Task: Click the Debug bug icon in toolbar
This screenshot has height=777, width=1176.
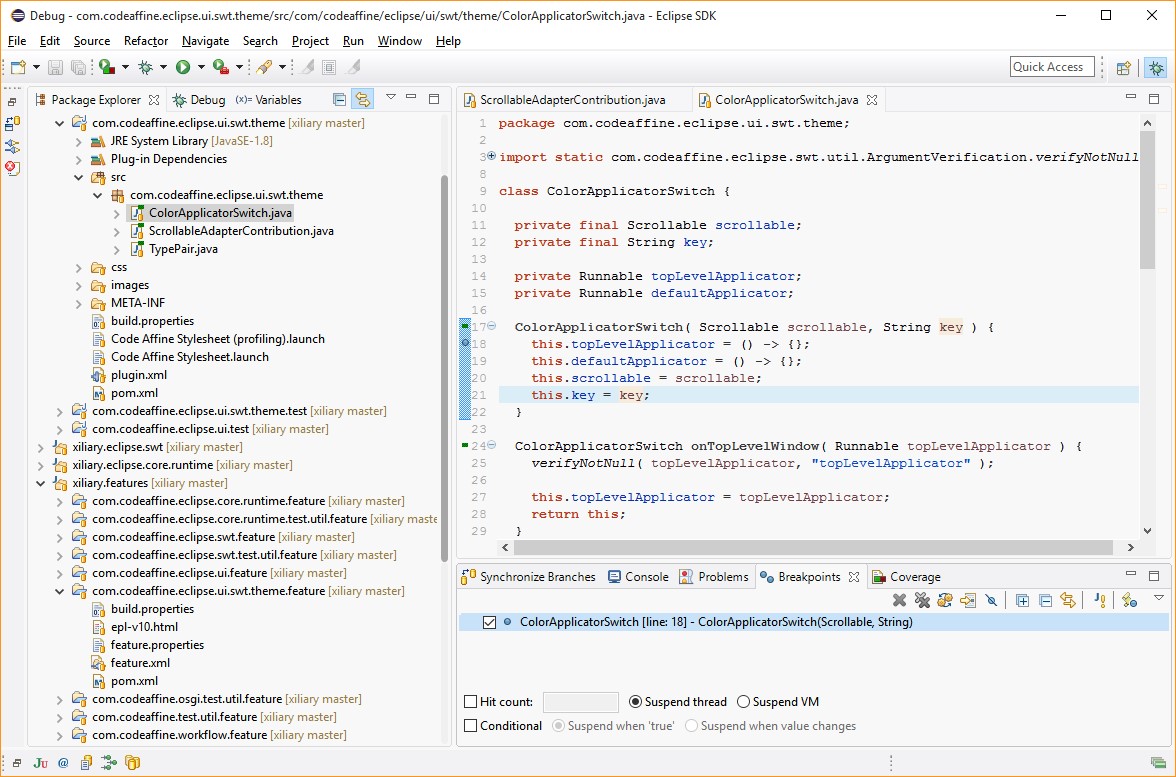Action: pyautogui.click(x=146, y=67)
